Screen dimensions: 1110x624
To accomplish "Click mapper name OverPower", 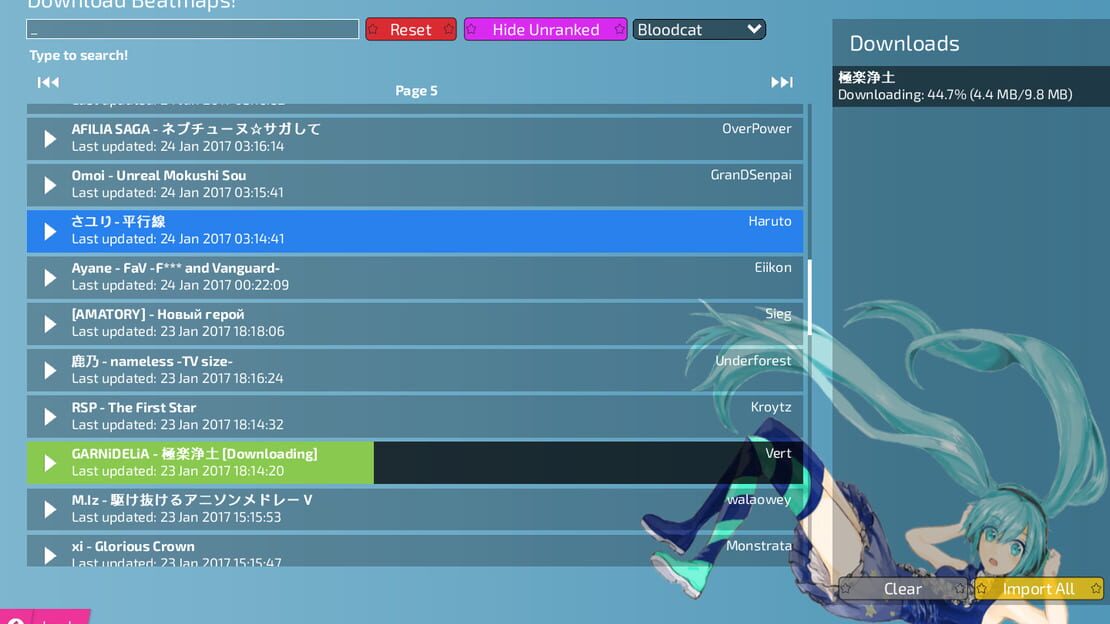I will (757, 128).
